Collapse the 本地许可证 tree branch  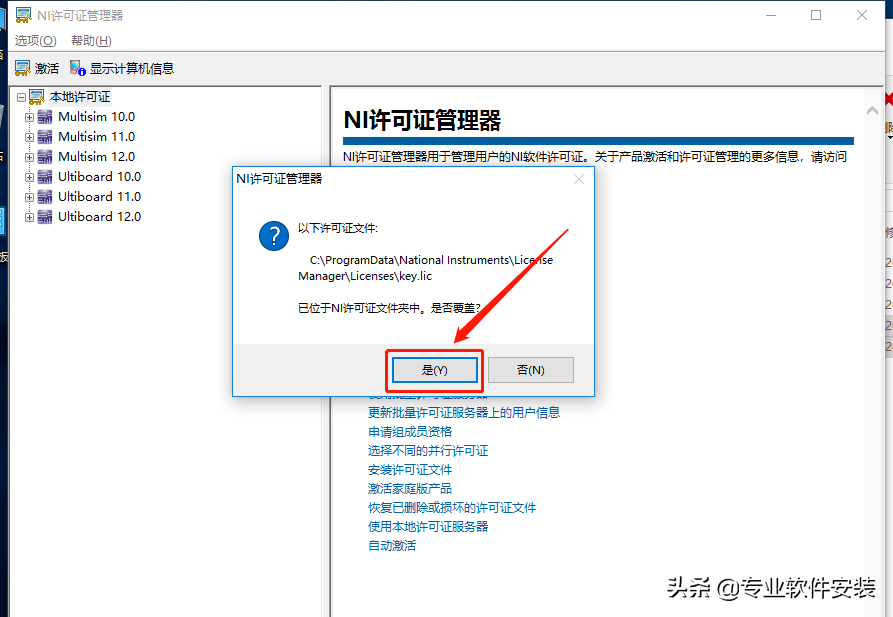[20, 96]
